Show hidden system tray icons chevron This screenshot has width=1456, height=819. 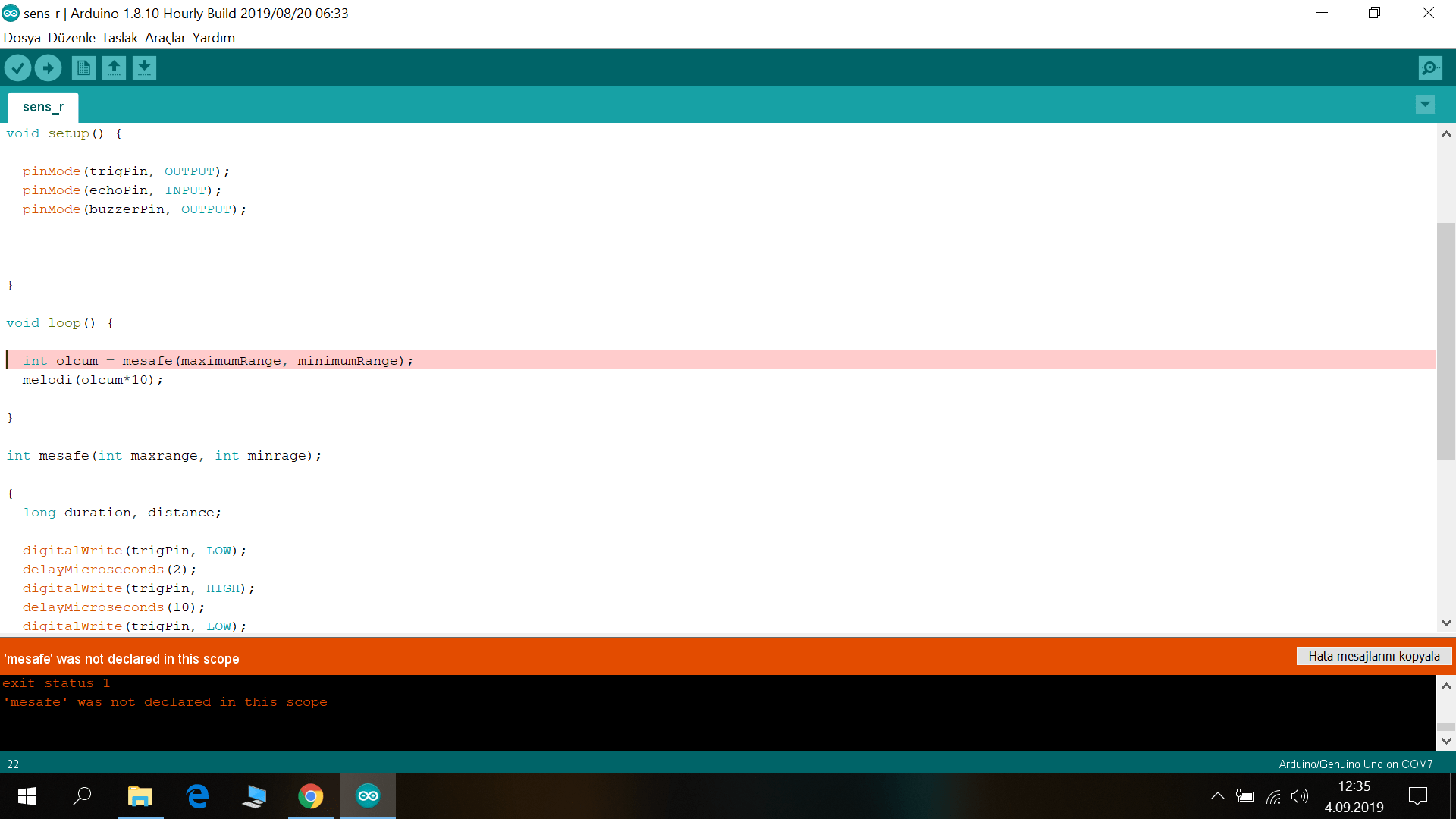(x=1217, y=796)
